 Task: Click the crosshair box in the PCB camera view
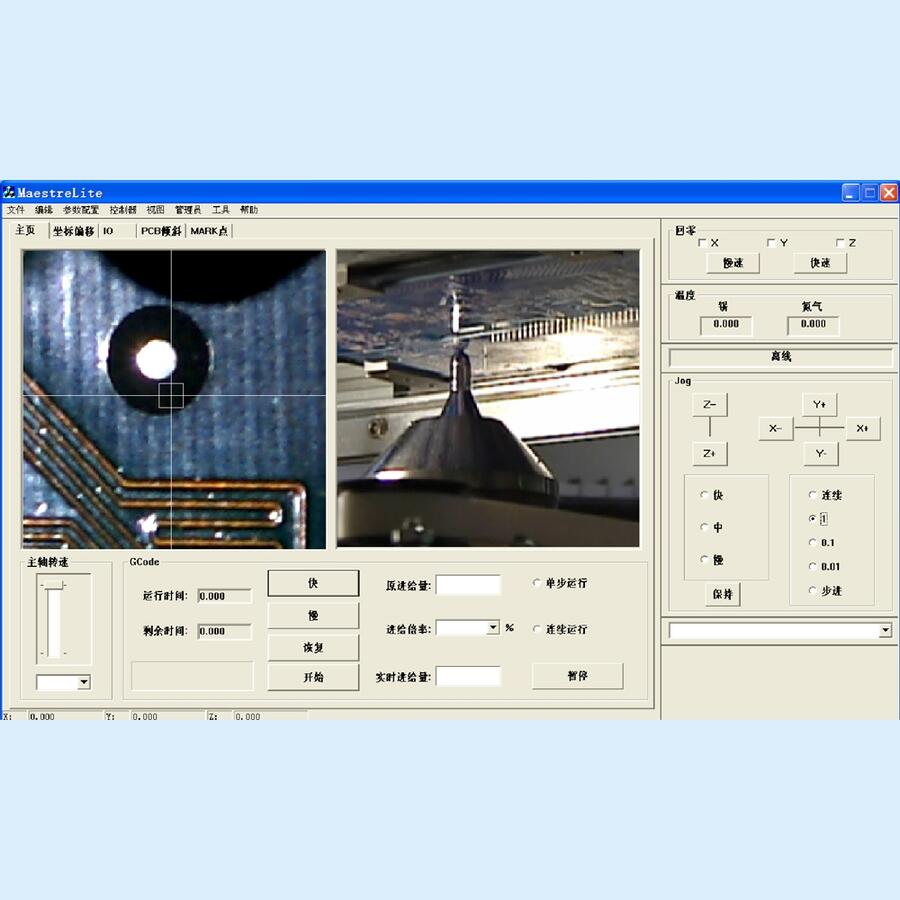point(171,395)
